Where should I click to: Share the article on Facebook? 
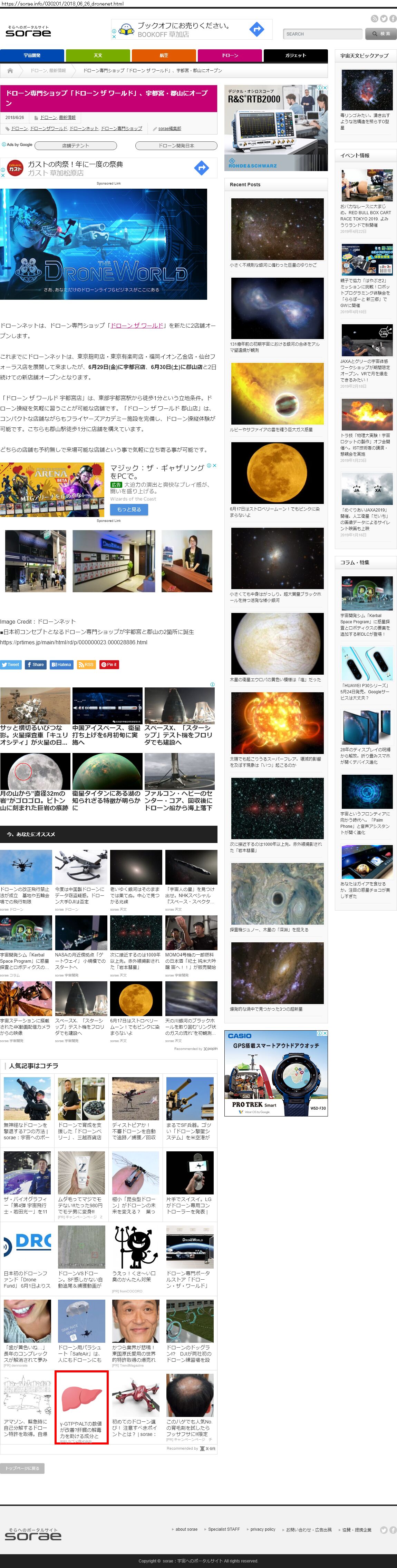point(35,665)
